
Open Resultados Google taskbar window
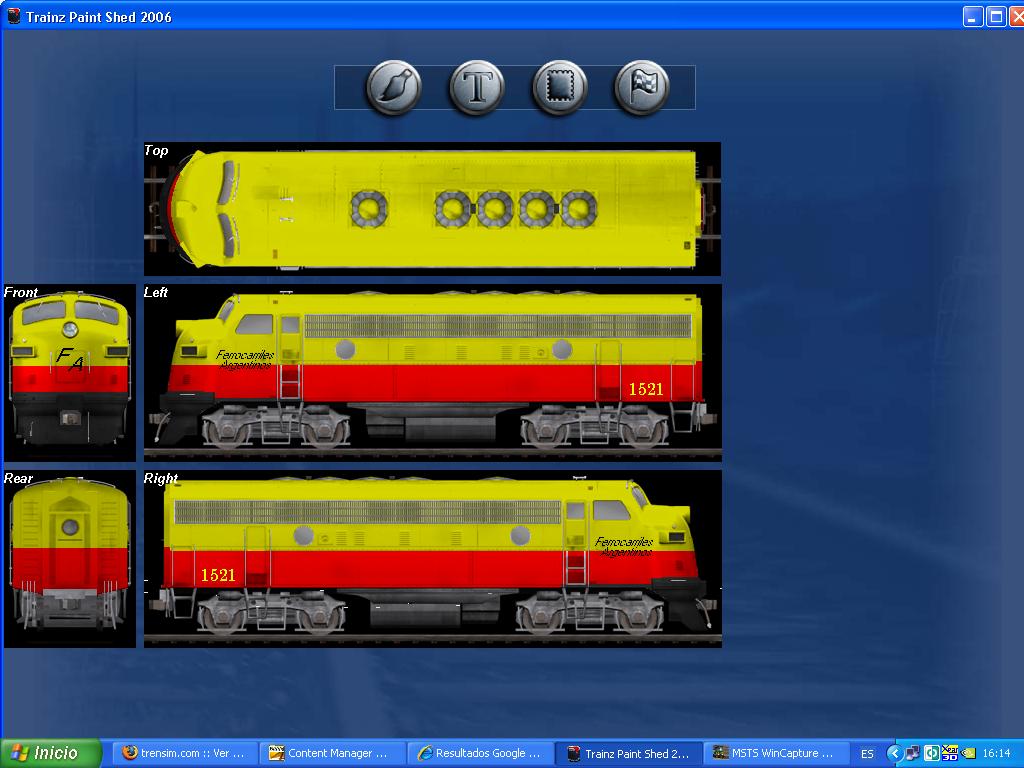pos(480,753)
